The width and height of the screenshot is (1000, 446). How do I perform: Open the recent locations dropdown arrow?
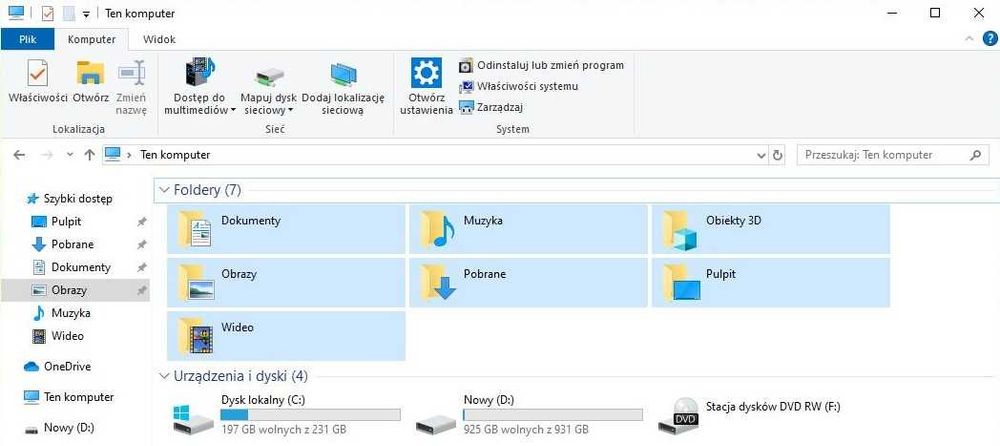click(70, 155)
